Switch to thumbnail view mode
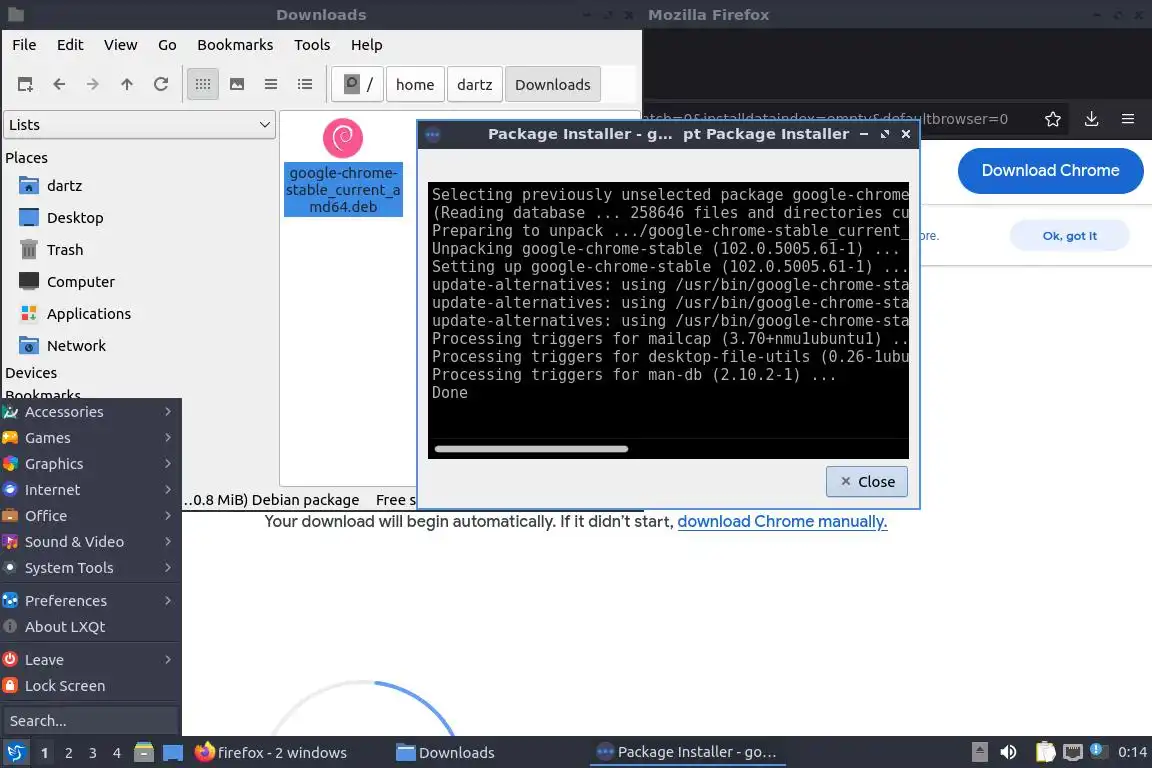 tap(237, 85)
